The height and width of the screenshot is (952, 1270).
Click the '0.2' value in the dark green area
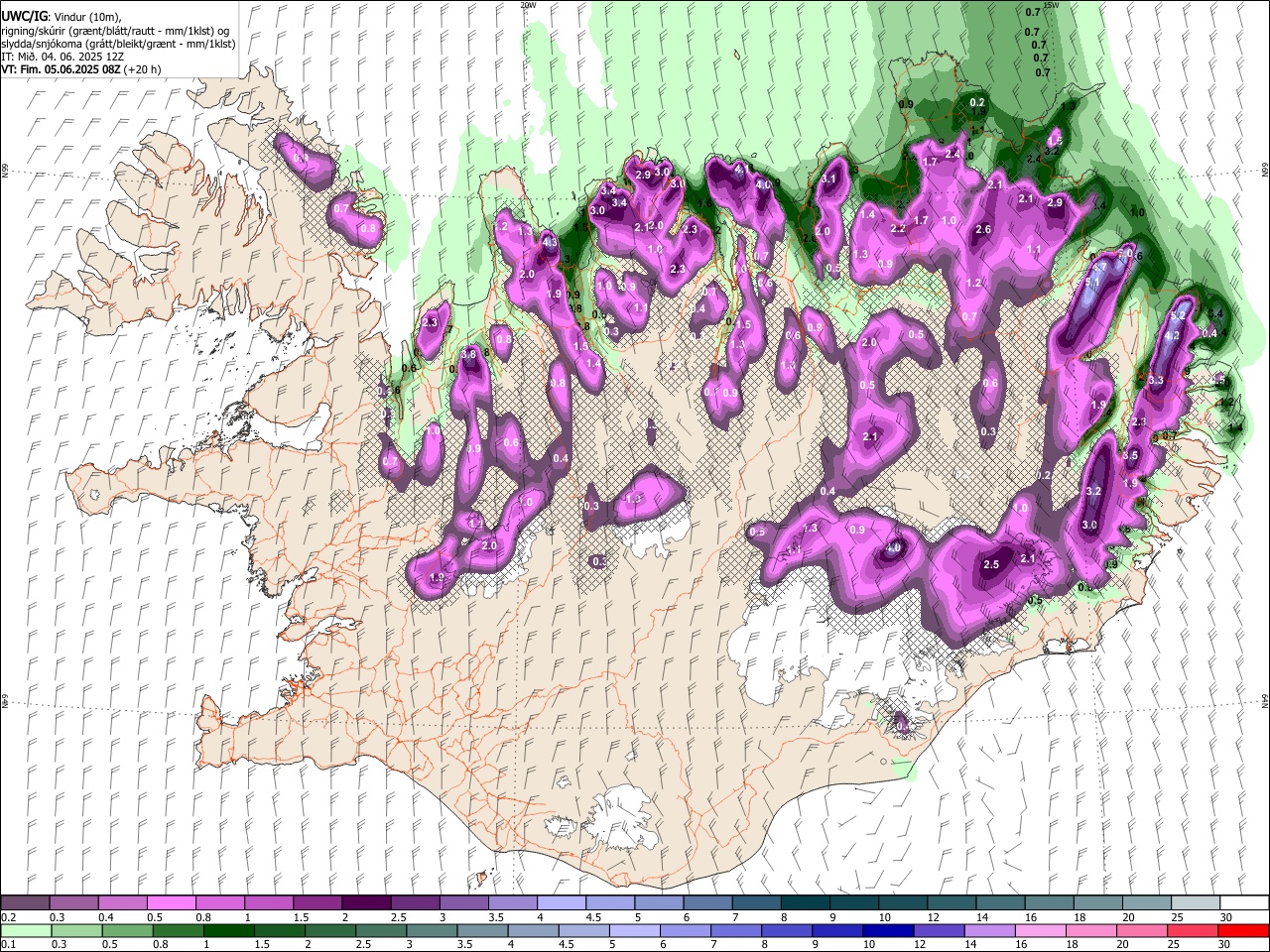977,102
